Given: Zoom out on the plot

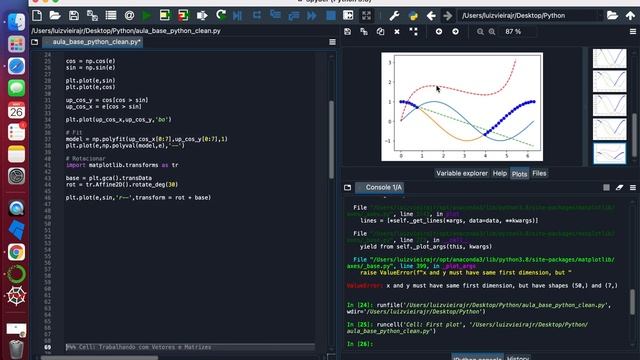Looking at the screenshot, I should click(x=480, y=31).
